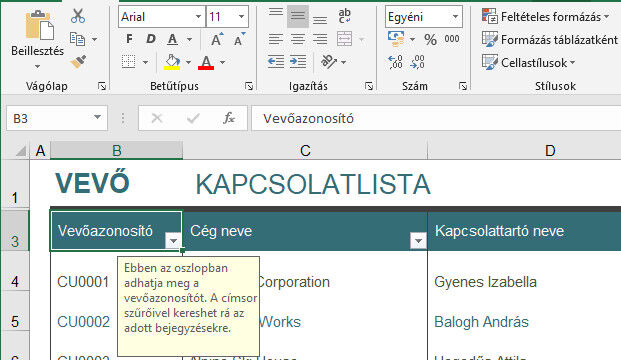Open Feltételes formázás menu

click(545, 17)
